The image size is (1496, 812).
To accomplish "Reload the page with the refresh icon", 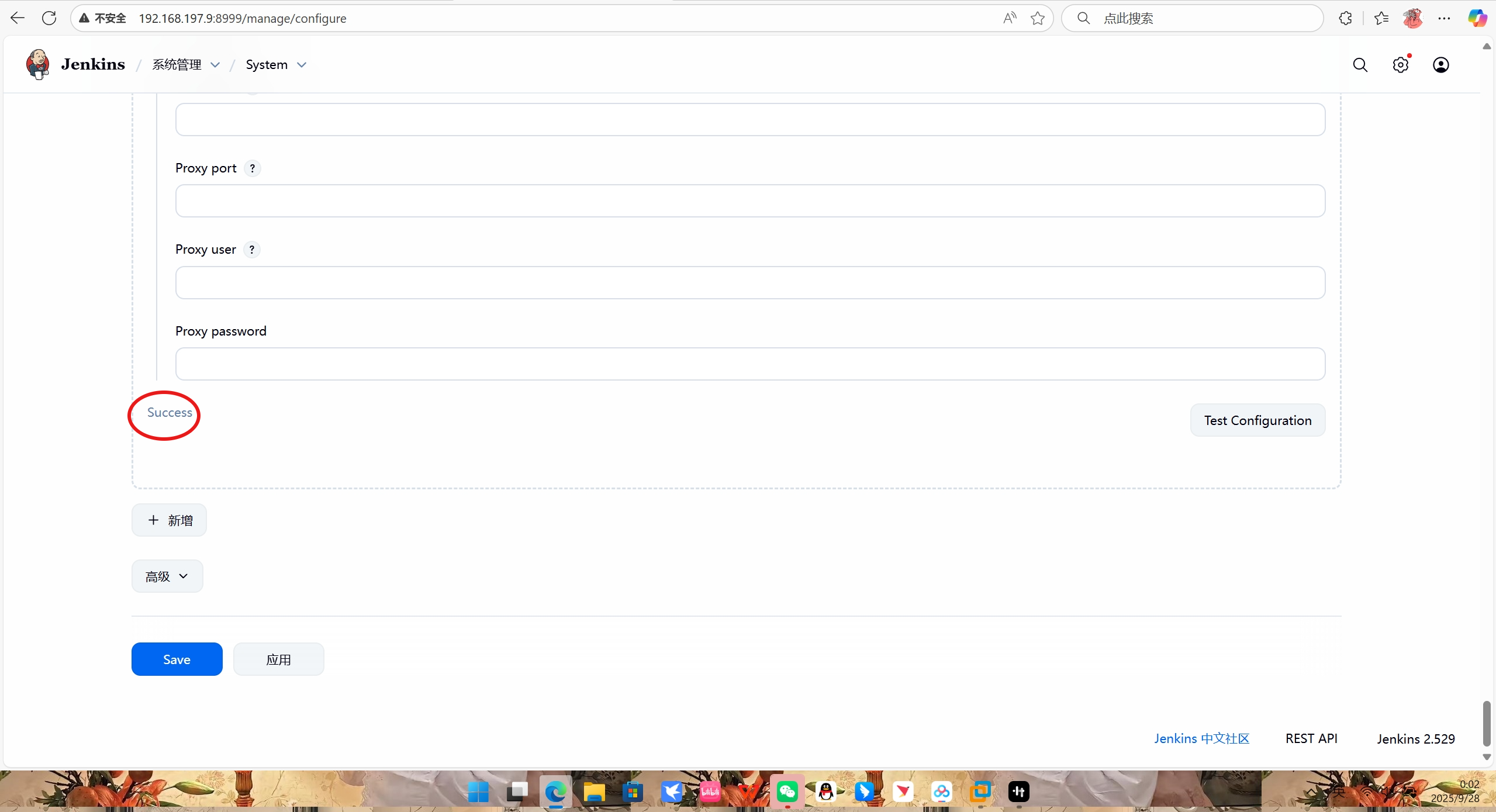I will (49, 18).
